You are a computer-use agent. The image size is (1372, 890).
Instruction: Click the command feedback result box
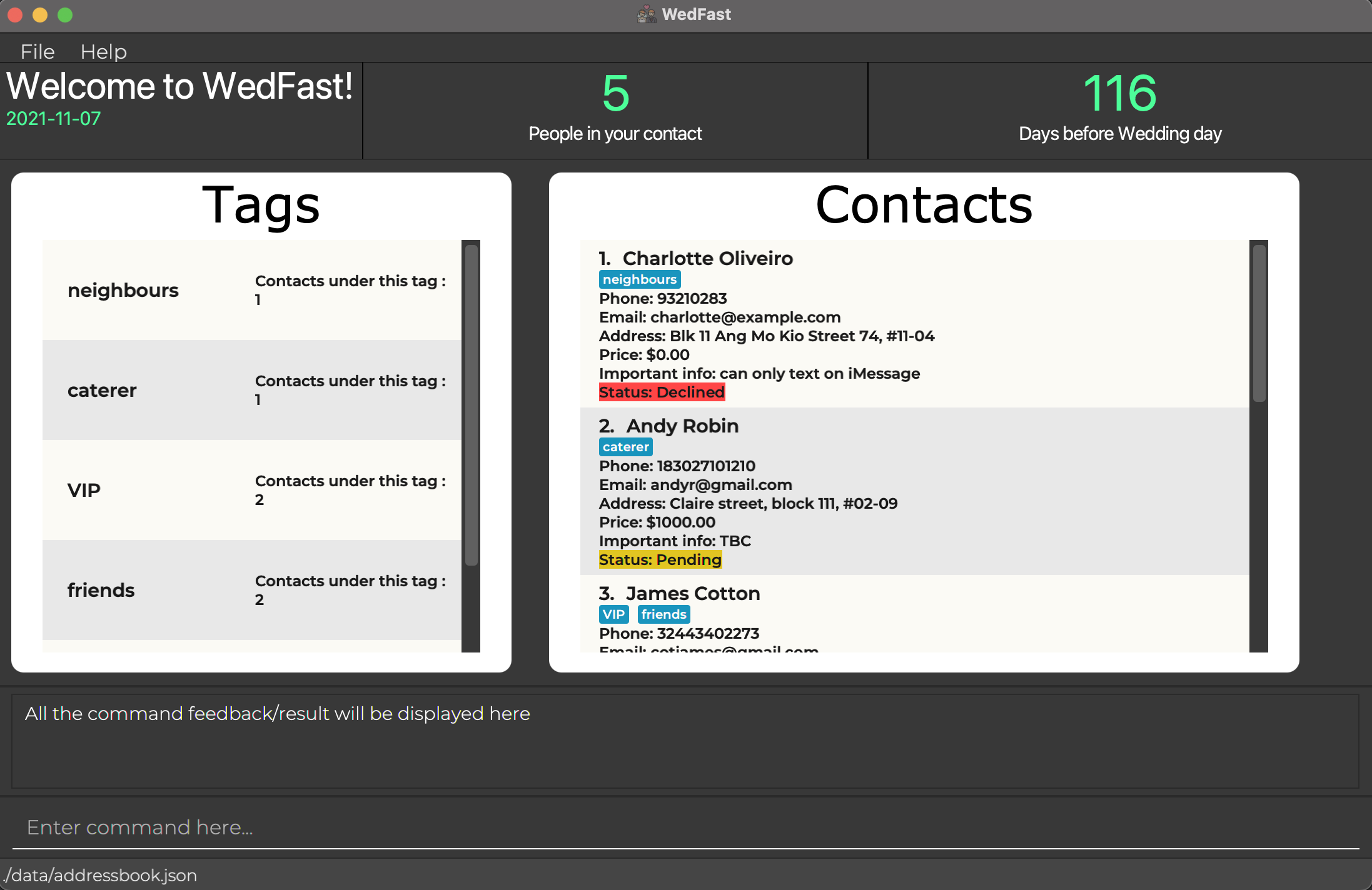tap(685, 741)
